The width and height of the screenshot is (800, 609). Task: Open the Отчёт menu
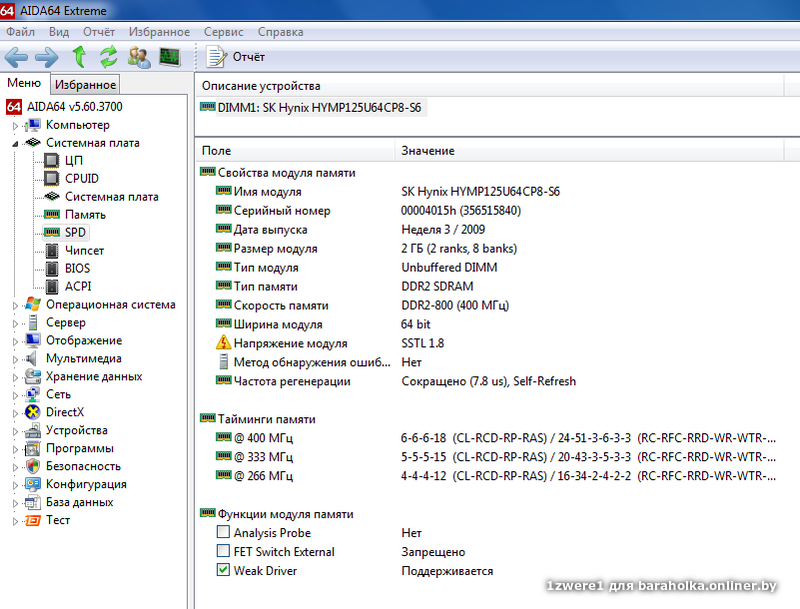coord(98,32)
